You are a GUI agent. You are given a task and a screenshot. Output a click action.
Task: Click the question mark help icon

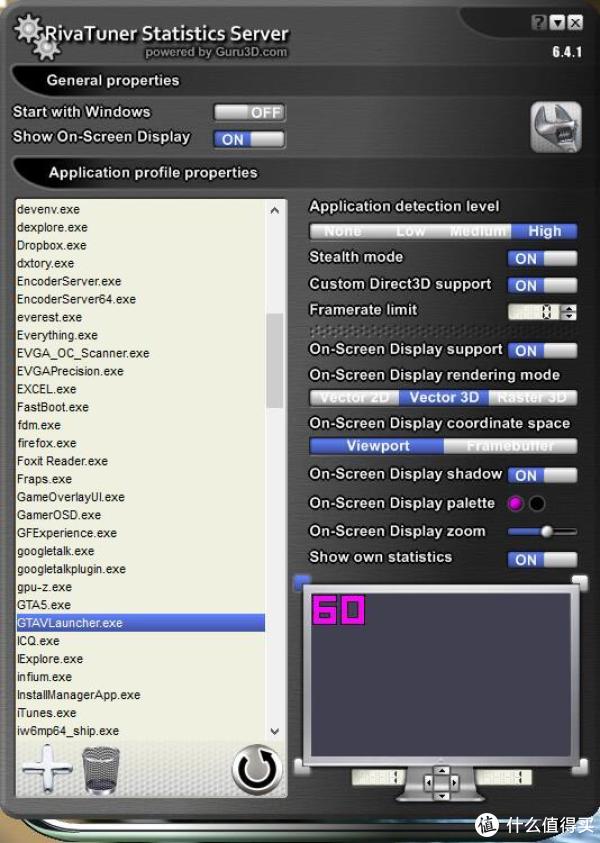point(539,23)
